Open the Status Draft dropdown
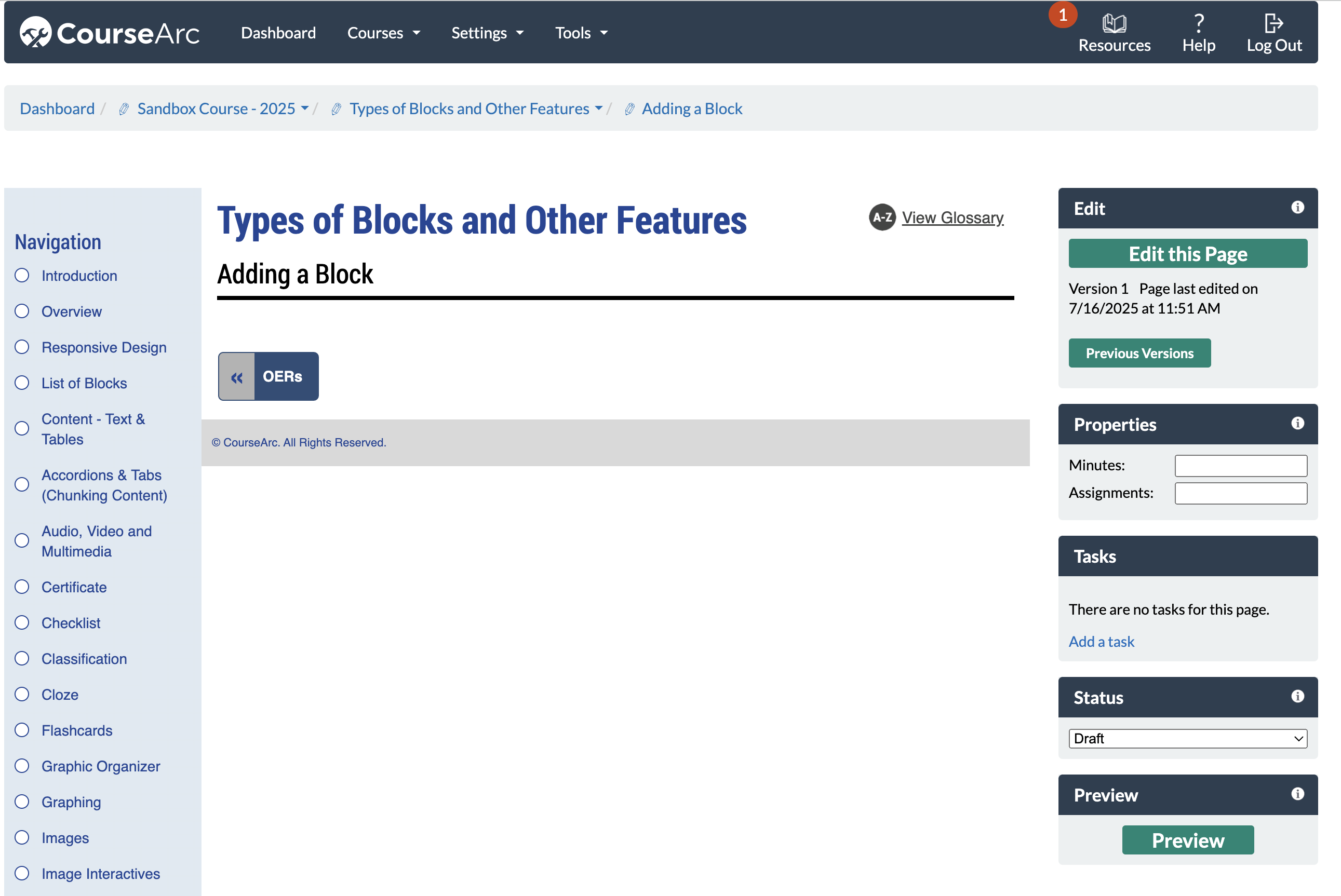This screenshot has width=1341, height=896. tap(1187, 739)
